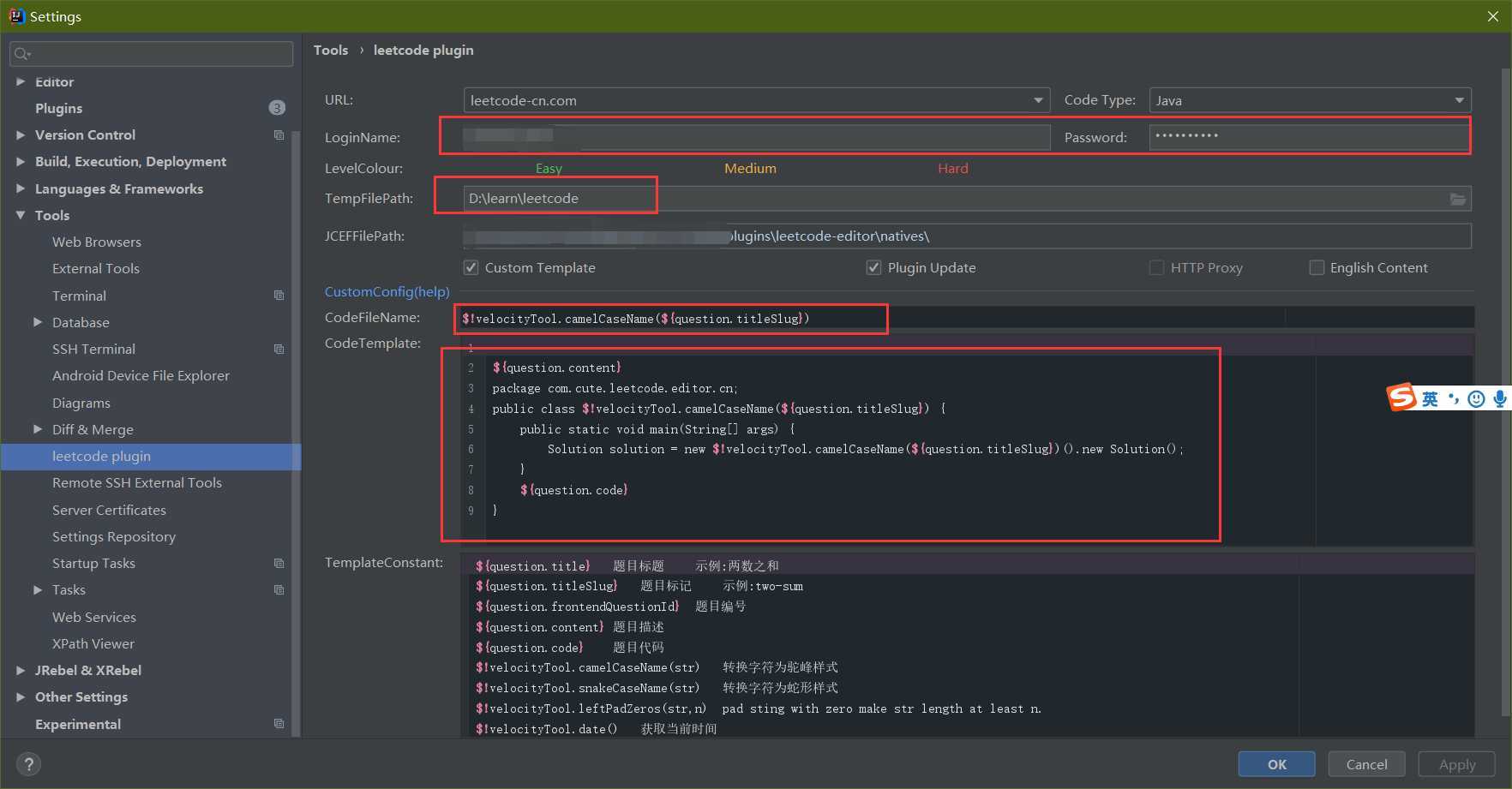Open Remote SSH External Tools settings
1512x789 pixels.
137,482
